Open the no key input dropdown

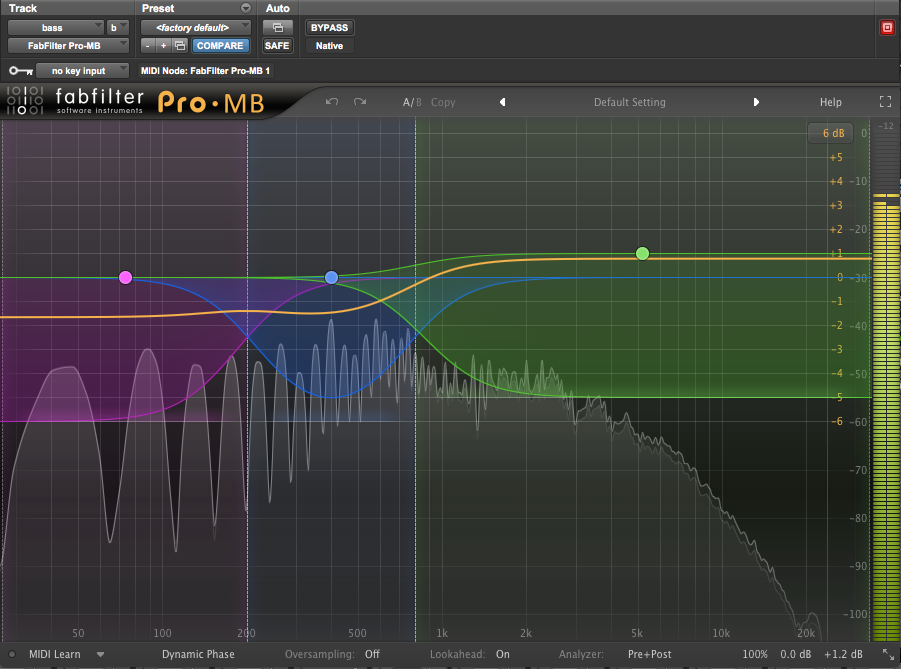(x=82, y=71)
